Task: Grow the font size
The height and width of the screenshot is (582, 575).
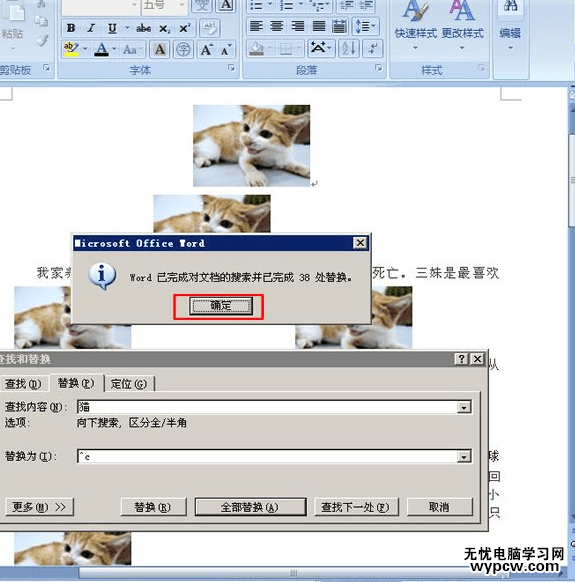Action: click(x=206, y=49)
